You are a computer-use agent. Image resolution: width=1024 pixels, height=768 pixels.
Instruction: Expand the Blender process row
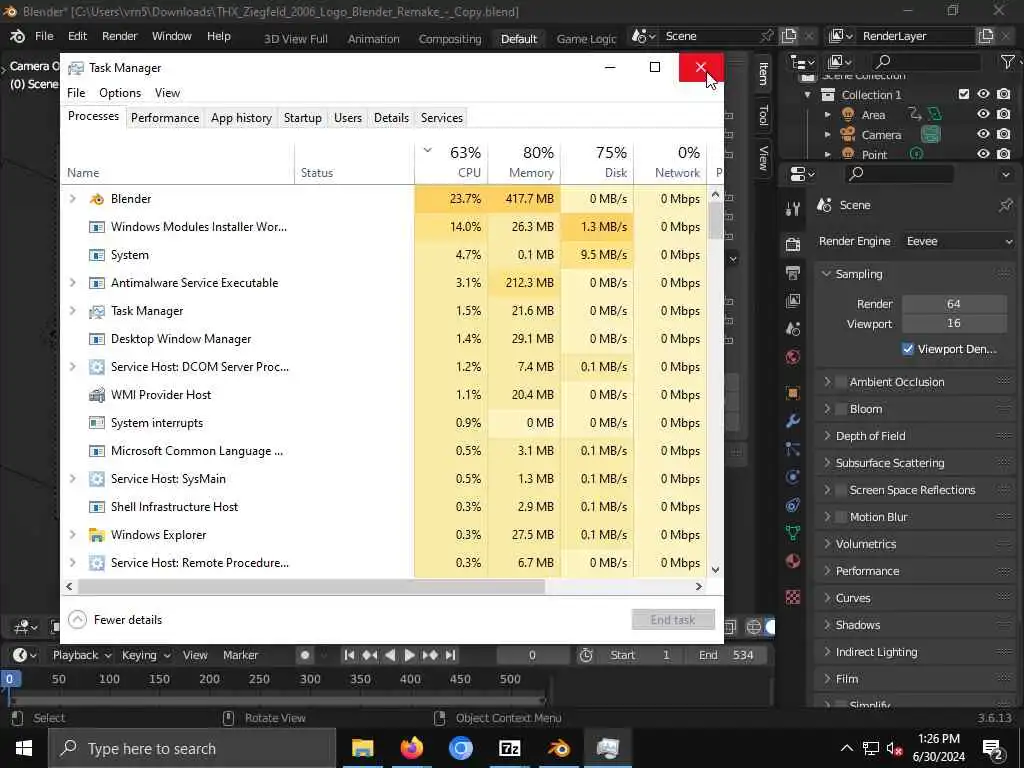tap(72, 199)
